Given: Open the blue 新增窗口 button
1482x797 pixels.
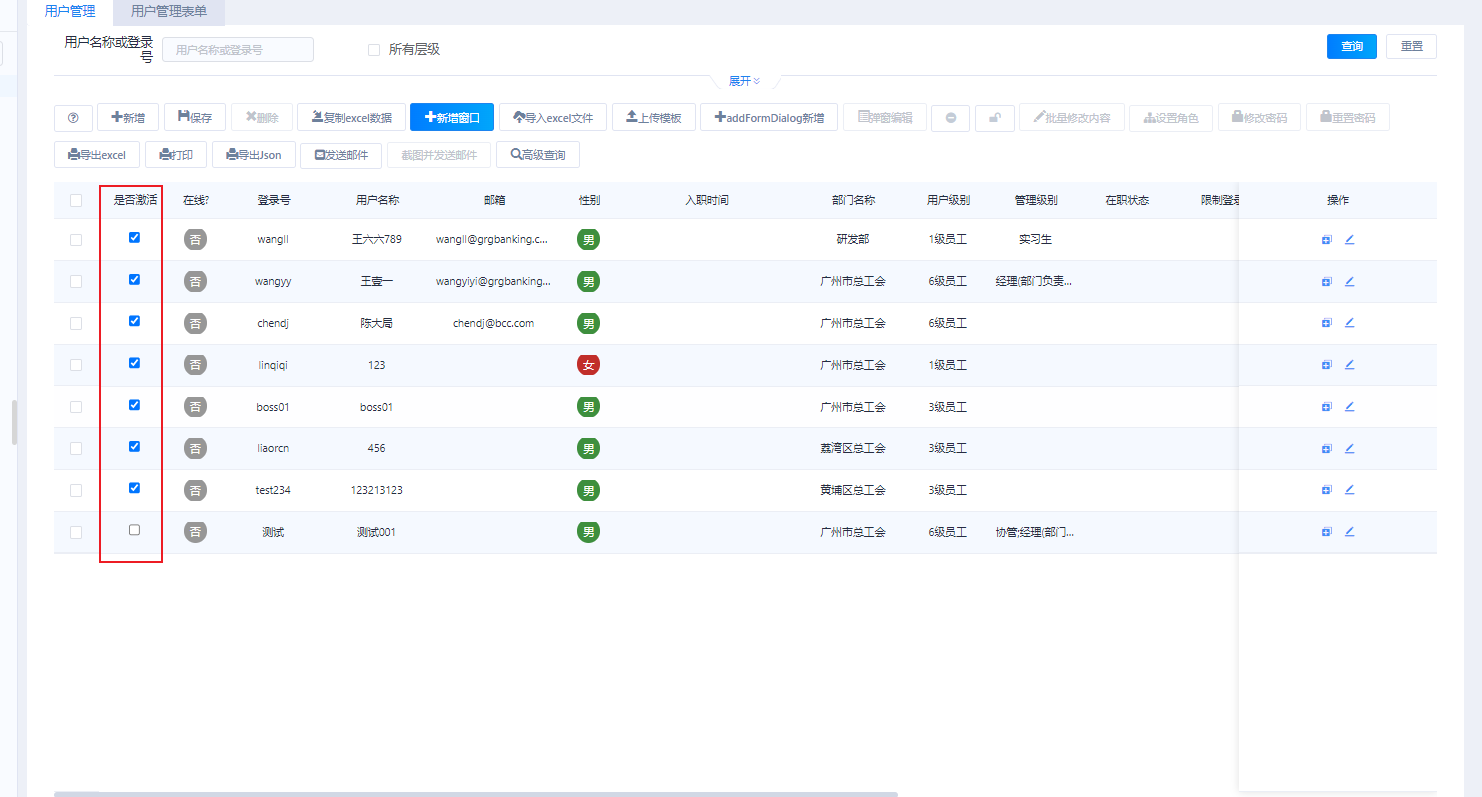Looking at the screenshot, I should [452, 117].
